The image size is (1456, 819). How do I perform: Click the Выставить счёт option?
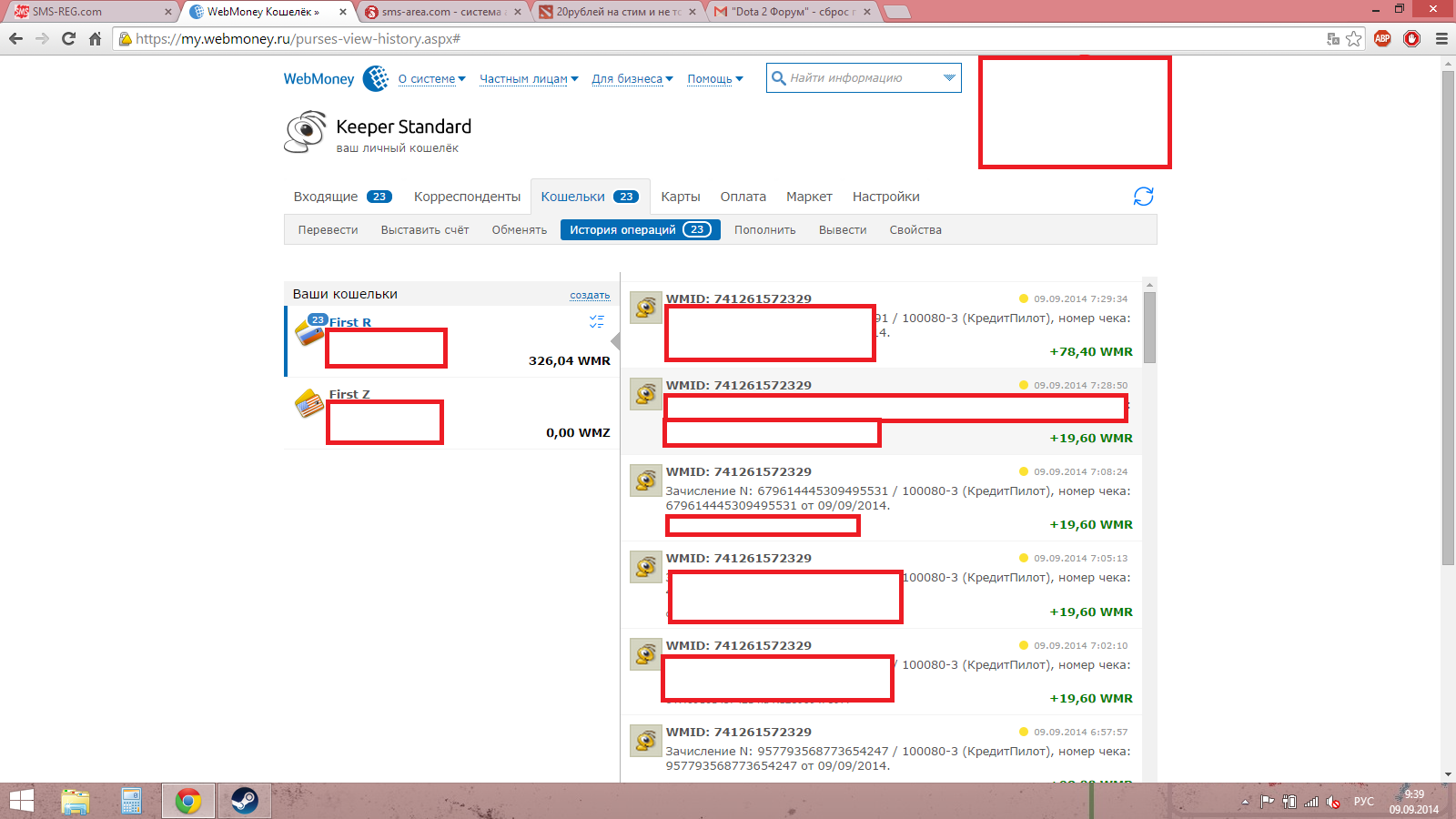pyautogui.click(x=425, y=230)
